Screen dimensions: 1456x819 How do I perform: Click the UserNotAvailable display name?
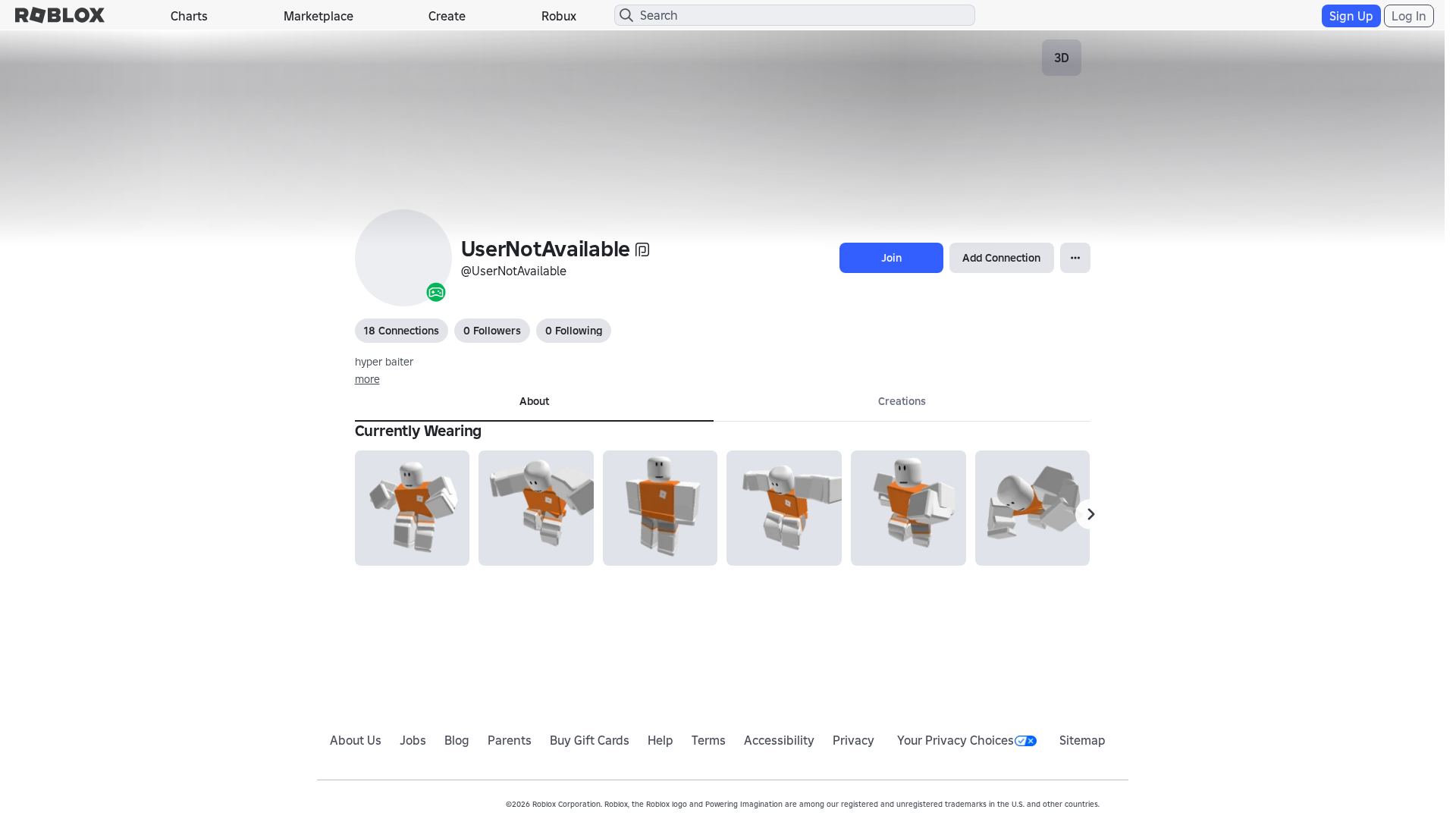(x=545, y=249)
